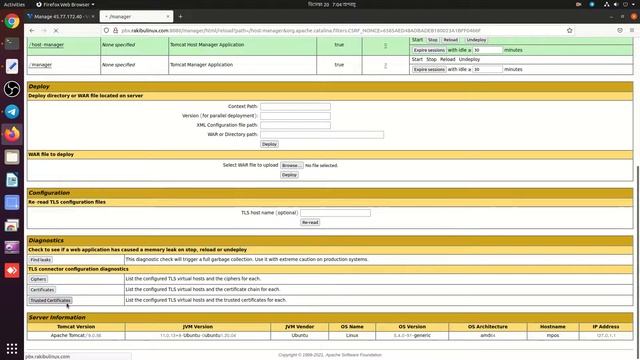Switch to the Manage 45.77.172.40 tab
This screenshot has width=640, height=360.
tap(60, 17)
